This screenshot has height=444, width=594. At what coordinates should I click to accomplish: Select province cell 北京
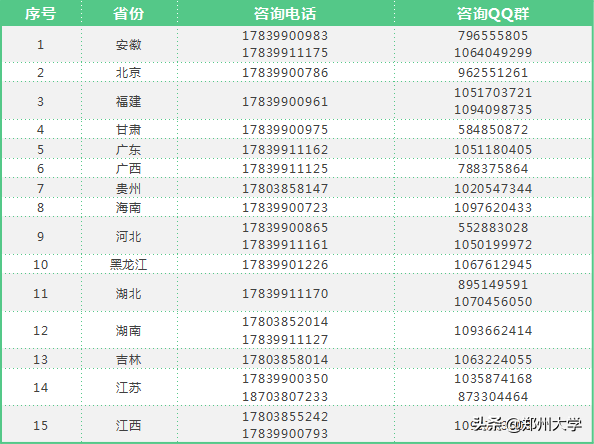pos(128,72)
